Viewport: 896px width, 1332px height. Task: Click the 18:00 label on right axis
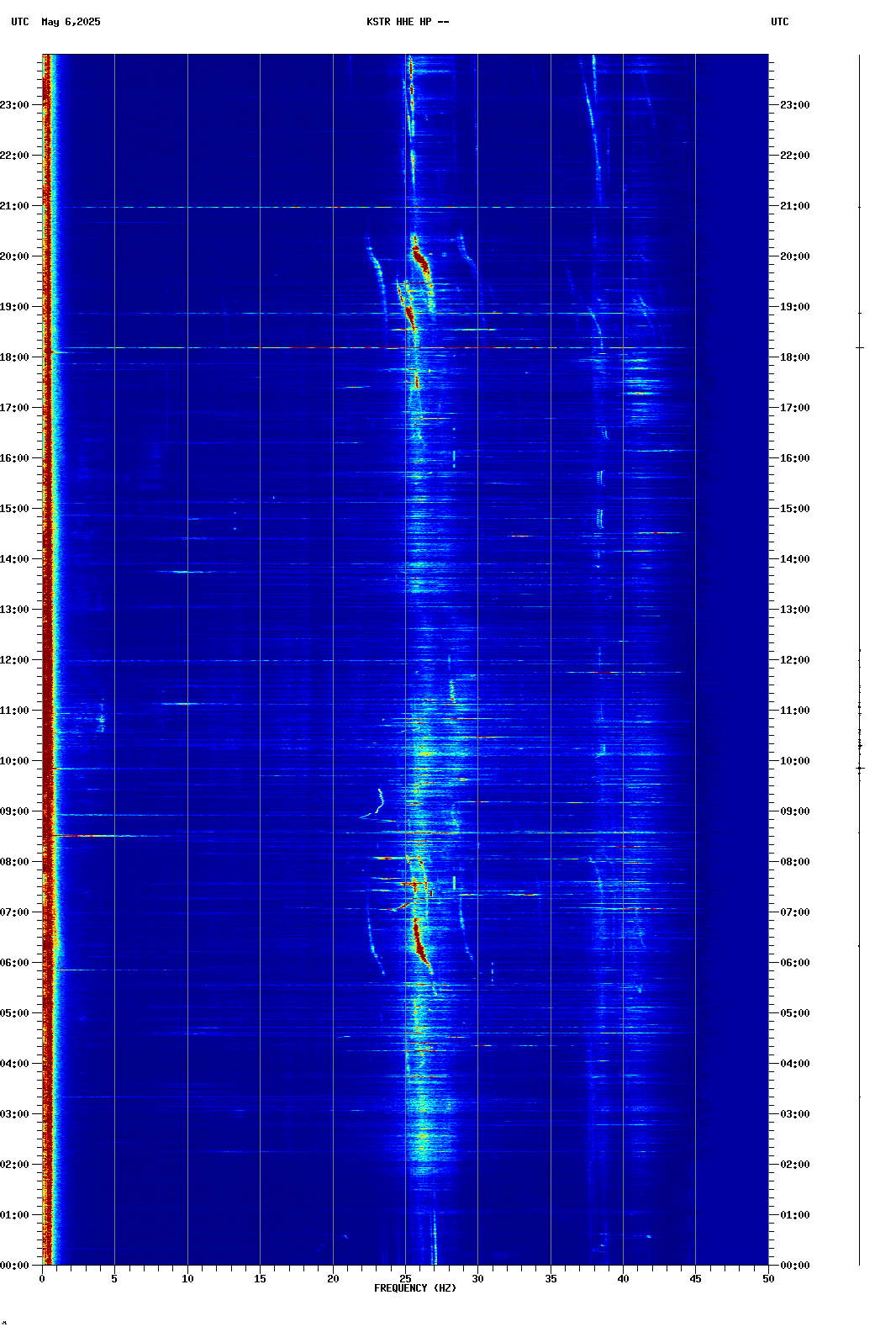(795, 357)
